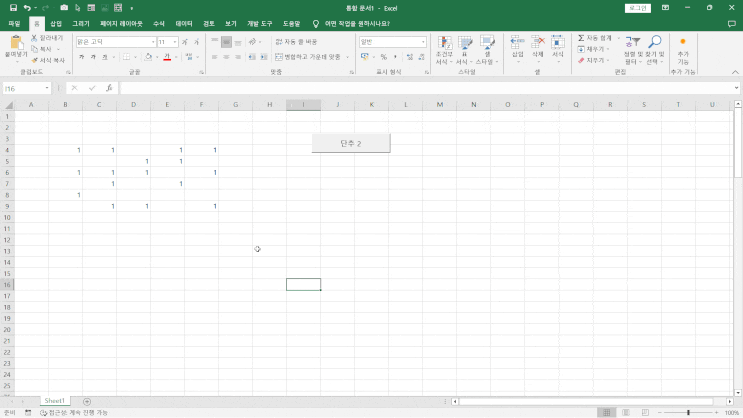
Task: Click the Decrease Decimal icon
Action: tap(421, 57)
